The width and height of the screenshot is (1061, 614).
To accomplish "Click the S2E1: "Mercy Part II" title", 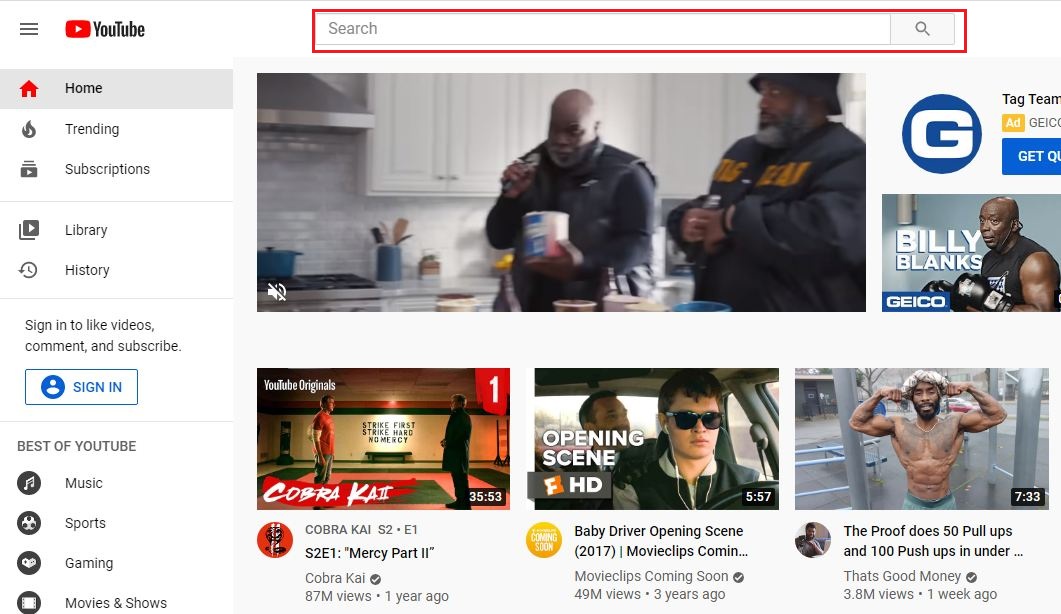I will (369, 553).
